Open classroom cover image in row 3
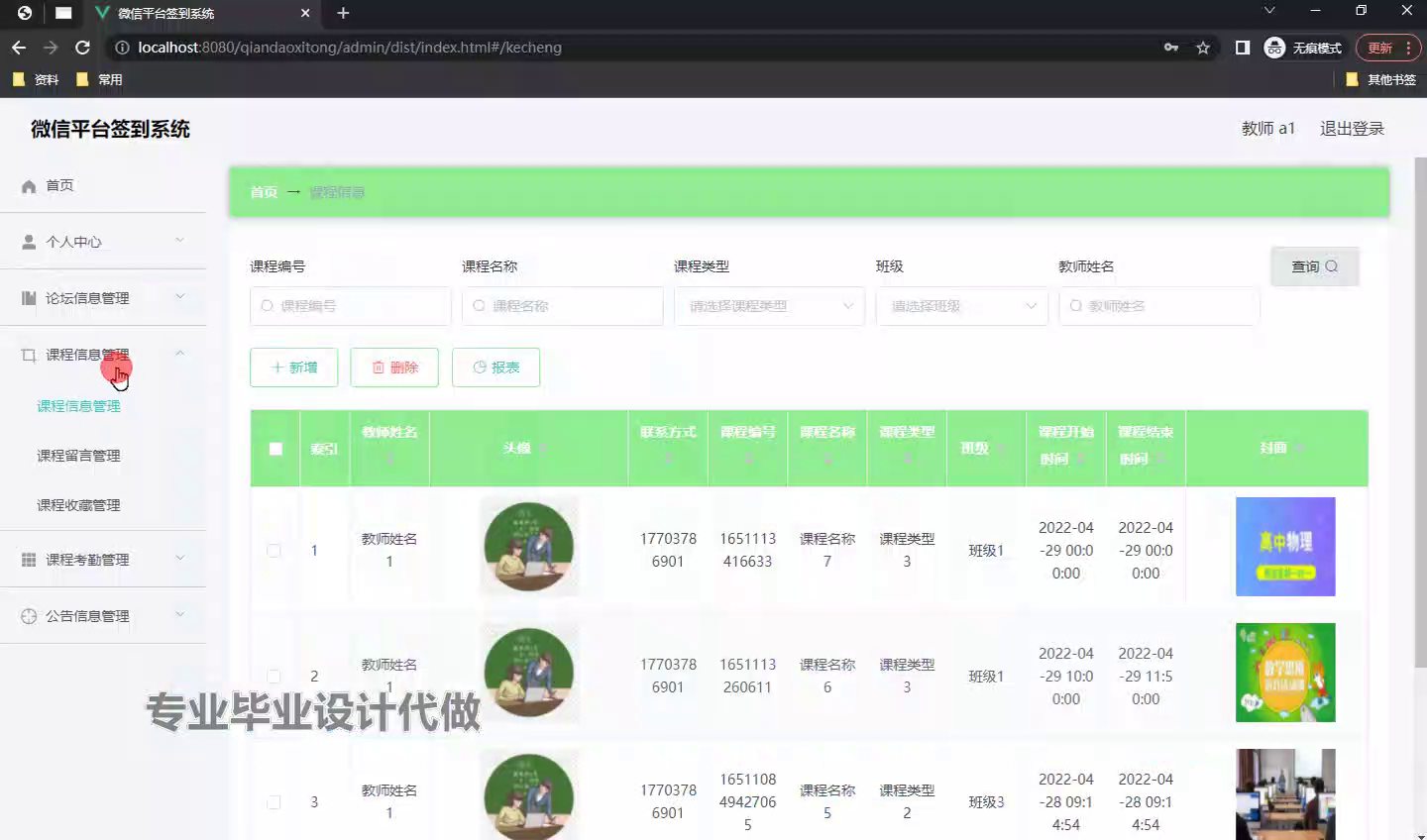This screenshot has height=840, width=1427. [x=1285, y=794]
